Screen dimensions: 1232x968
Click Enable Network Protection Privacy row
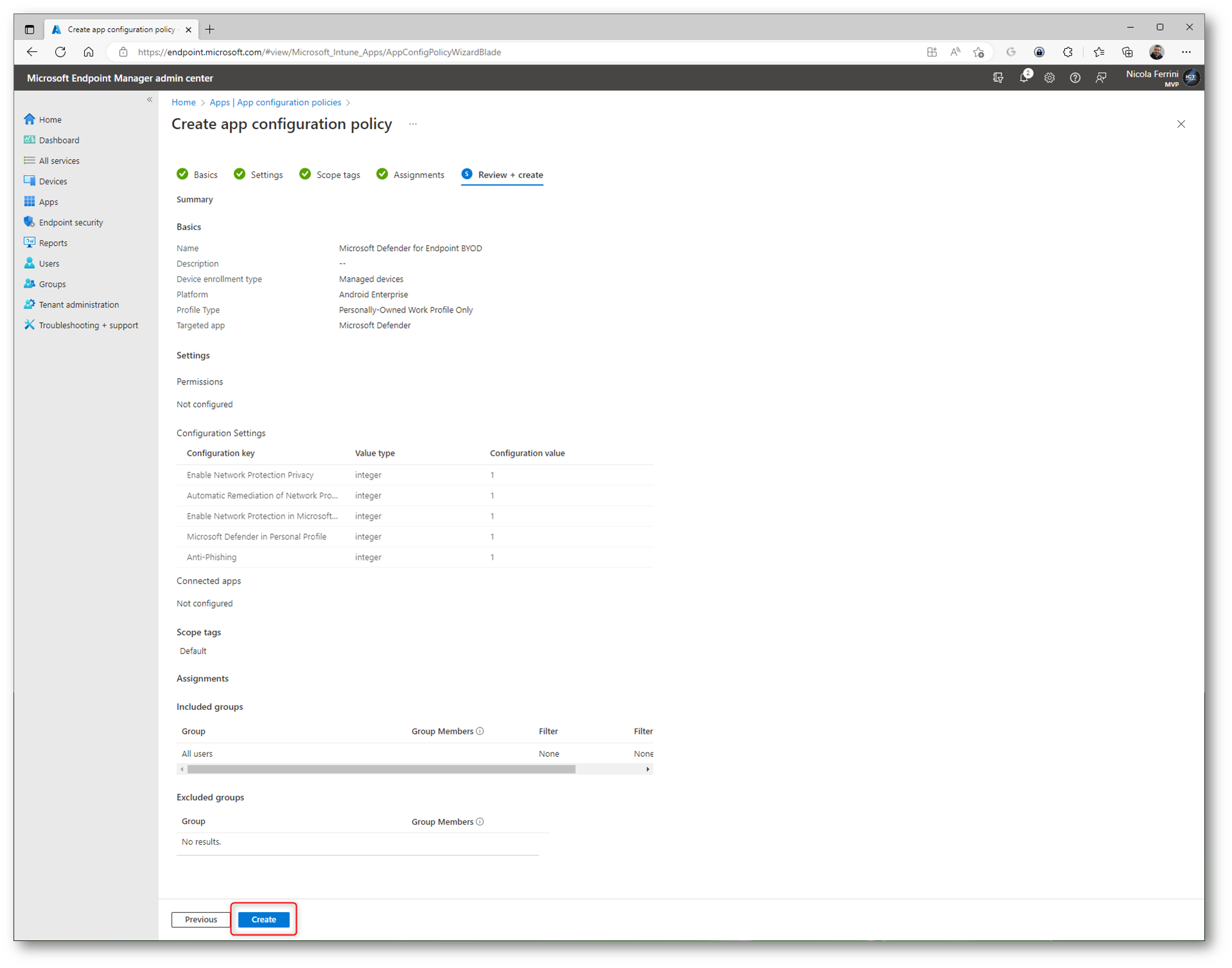click(415, 475)
